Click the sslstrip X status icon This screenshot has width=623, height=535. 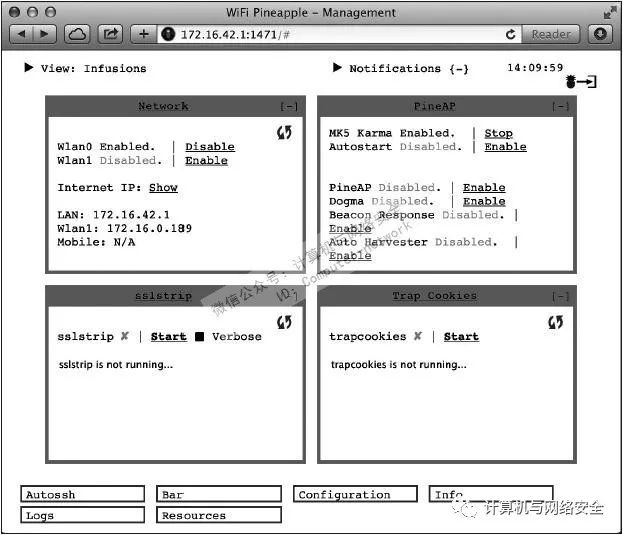click(x=124, y=336)
